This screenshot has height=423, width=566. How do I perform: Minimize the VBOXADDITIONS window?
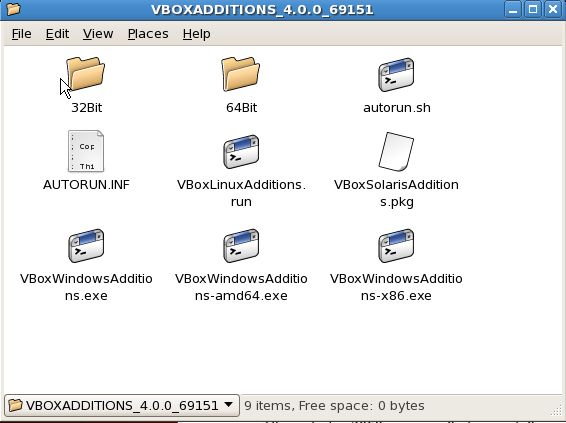click(513, 9)
